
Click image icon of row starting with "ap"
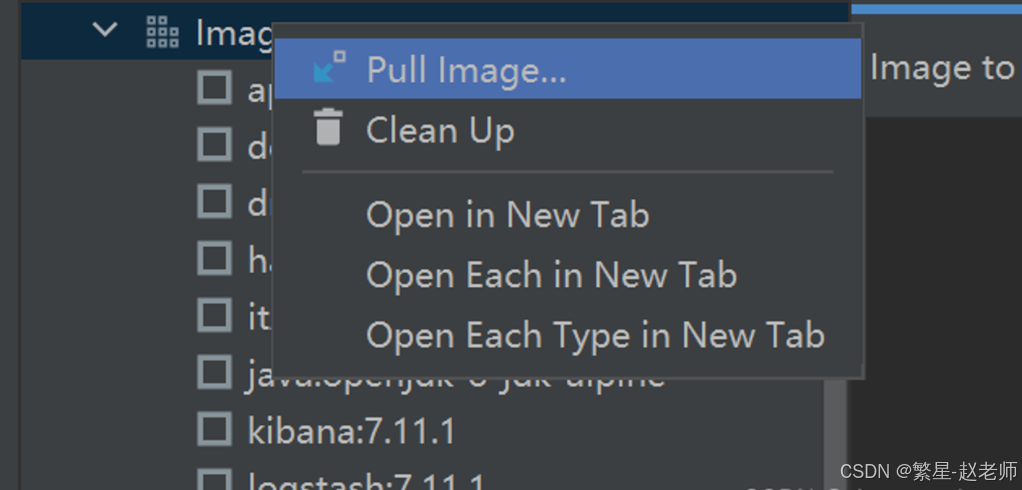click(x=214, y=88)
